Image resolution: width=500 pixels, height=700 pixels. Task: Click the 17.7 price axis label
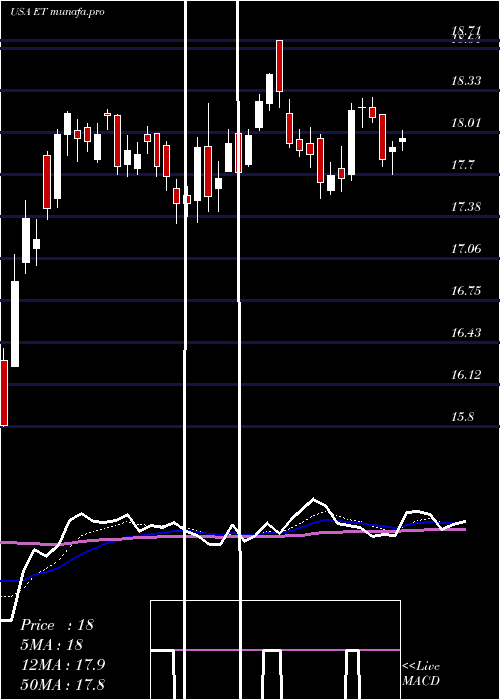pos(462,165)
